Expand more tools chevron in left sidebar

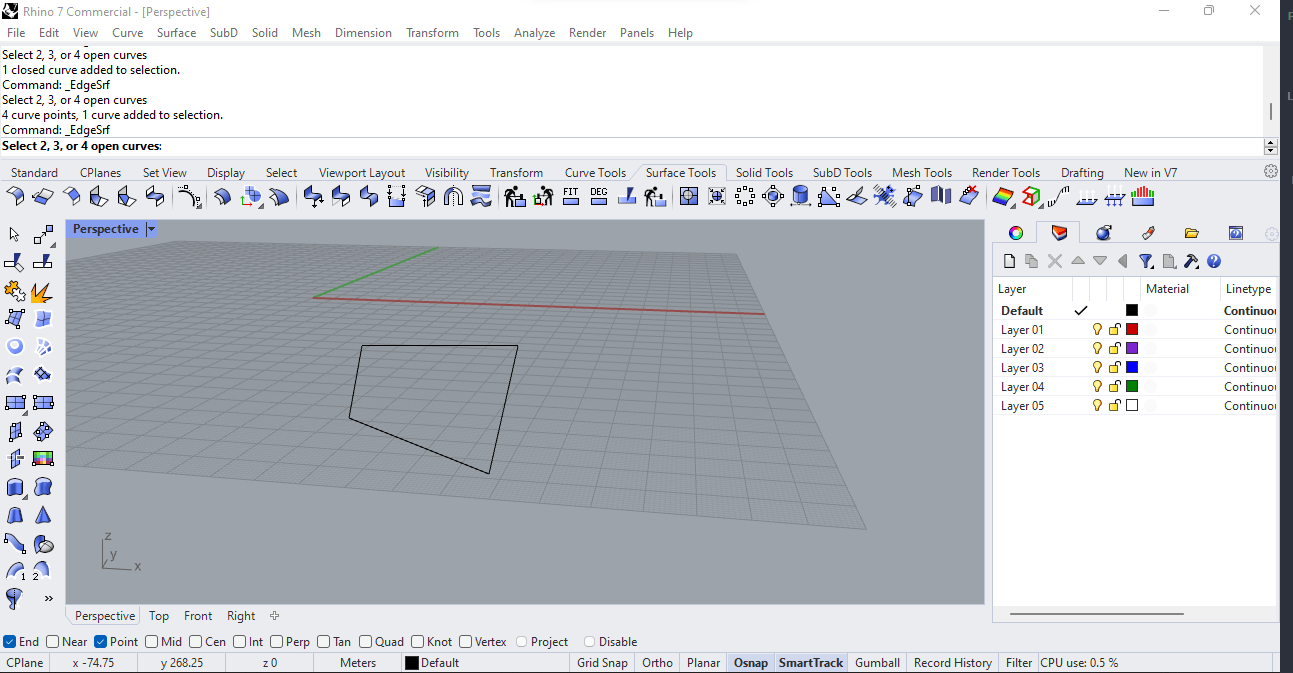tap(48, 598)
